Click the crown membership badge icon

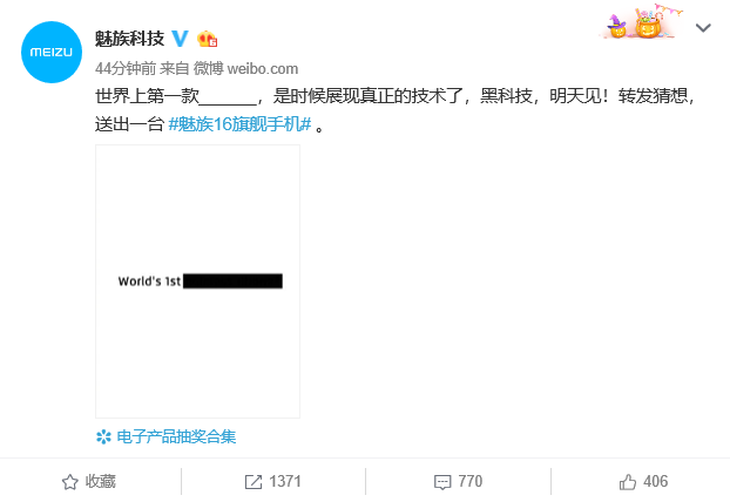[x=207, y=39]
